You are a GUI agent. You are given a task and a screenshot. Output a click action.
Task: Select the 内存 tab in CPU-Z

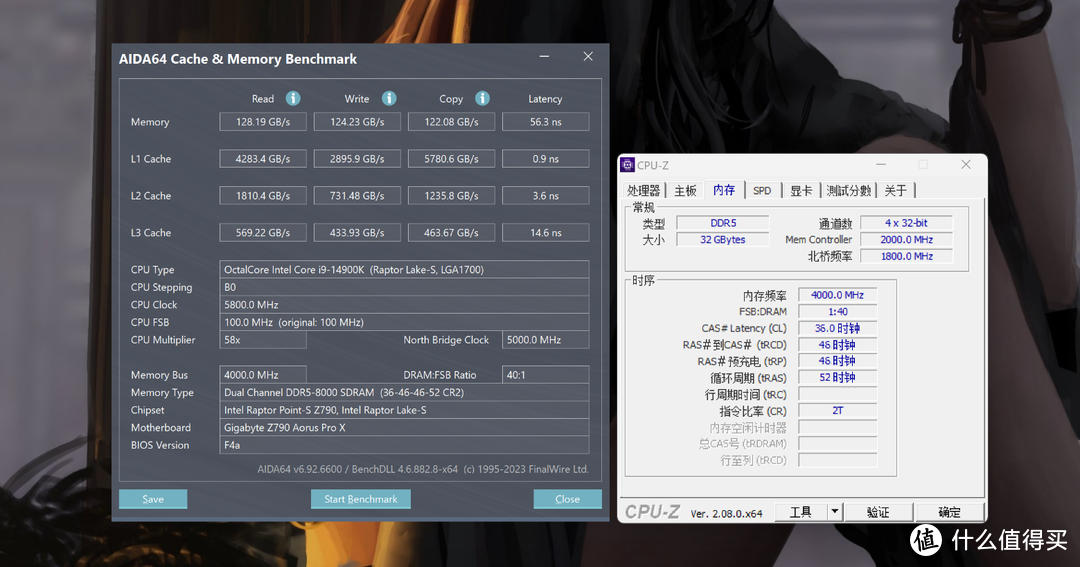tap(724, 189)
